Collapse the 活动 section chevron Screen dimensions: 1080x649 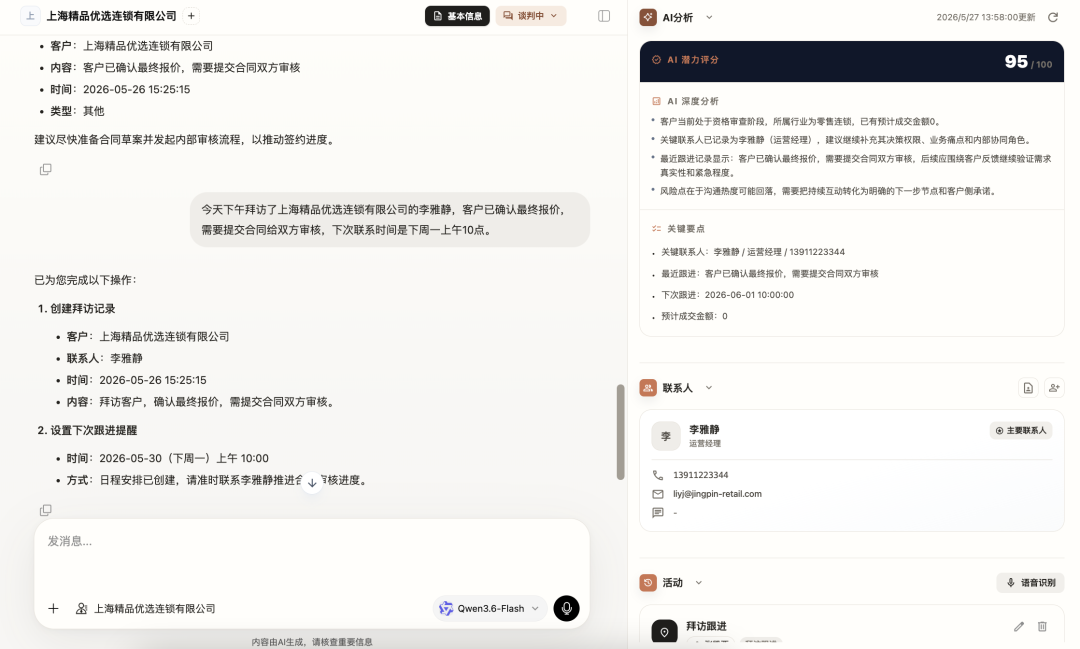pos(698,583)
